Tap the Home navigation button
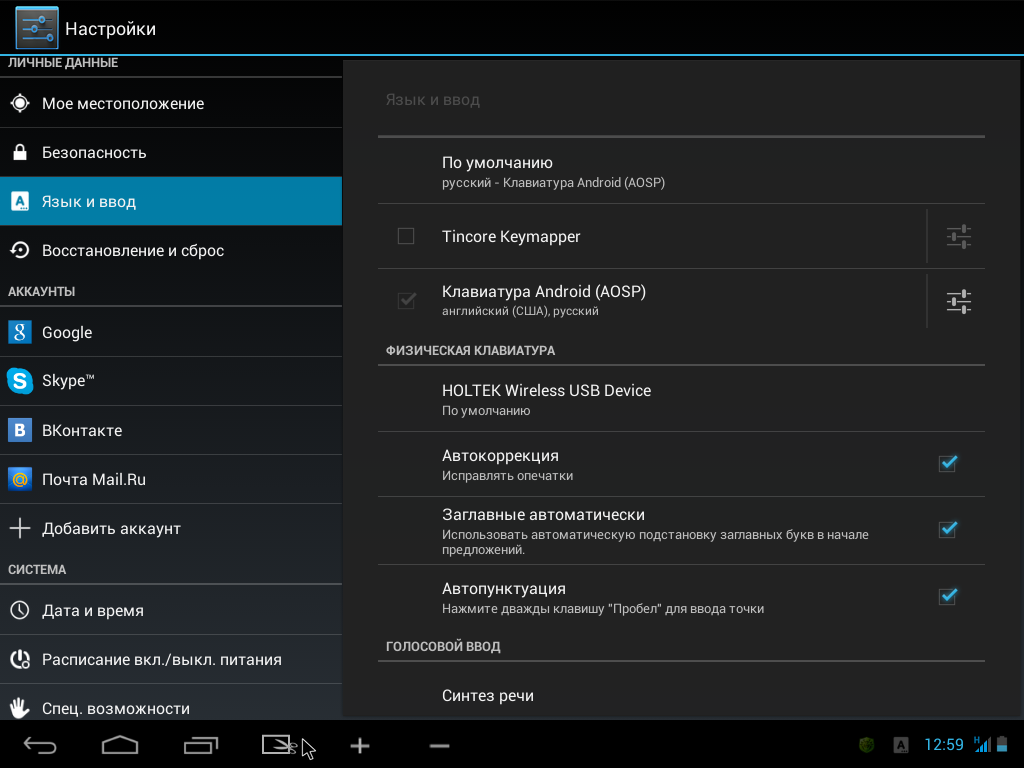The width and height of the screenshot is (1024, 768). click(x=120, y=745)
